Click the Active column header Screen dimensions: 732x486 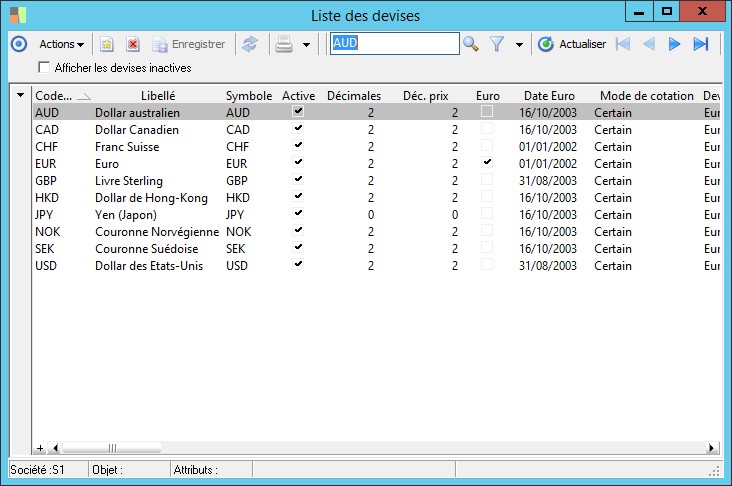click(298, 96)
